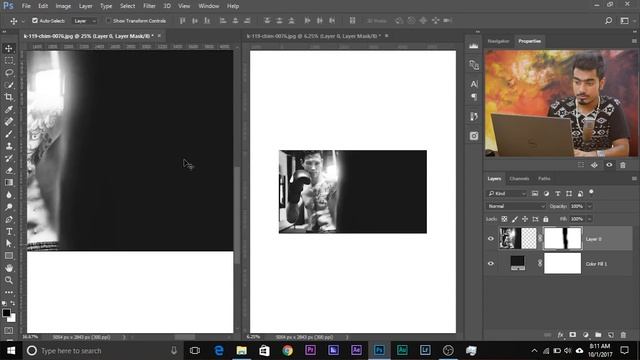Open the Filter menu
The image size is (640, 360).
coord(149,6)
